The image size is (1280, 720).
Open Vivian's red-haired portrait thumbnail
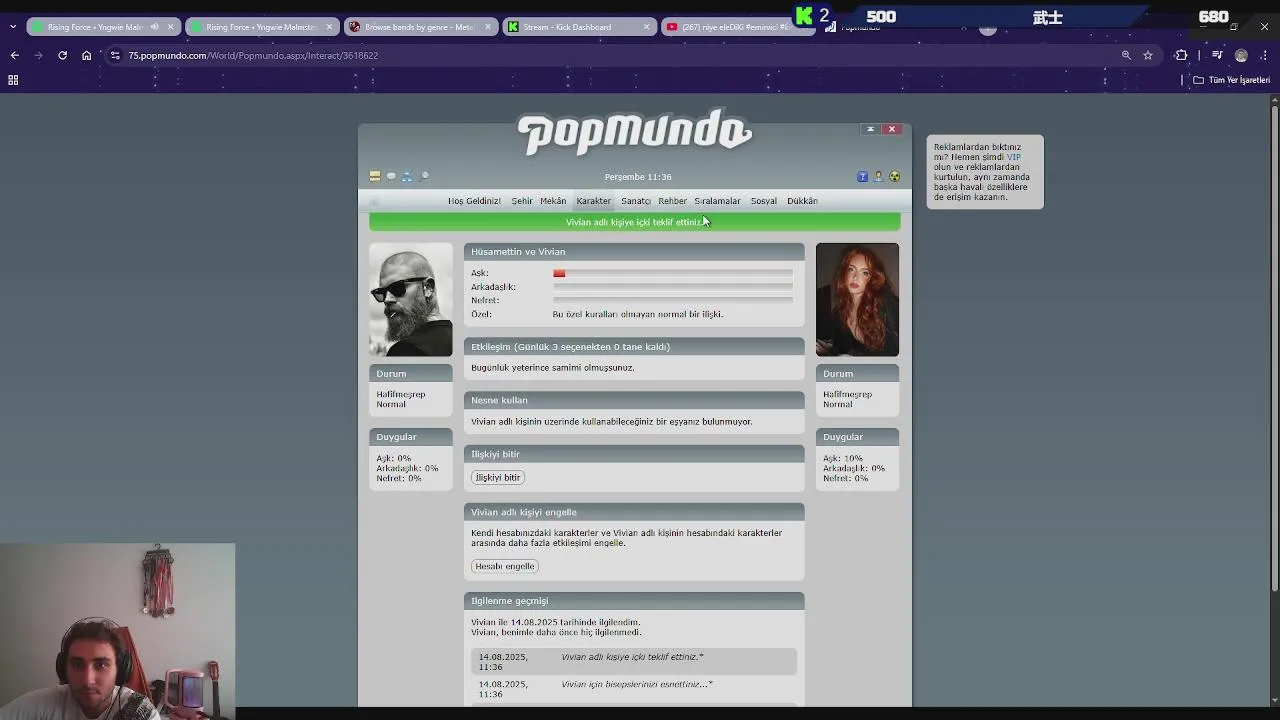click(857, 299)
